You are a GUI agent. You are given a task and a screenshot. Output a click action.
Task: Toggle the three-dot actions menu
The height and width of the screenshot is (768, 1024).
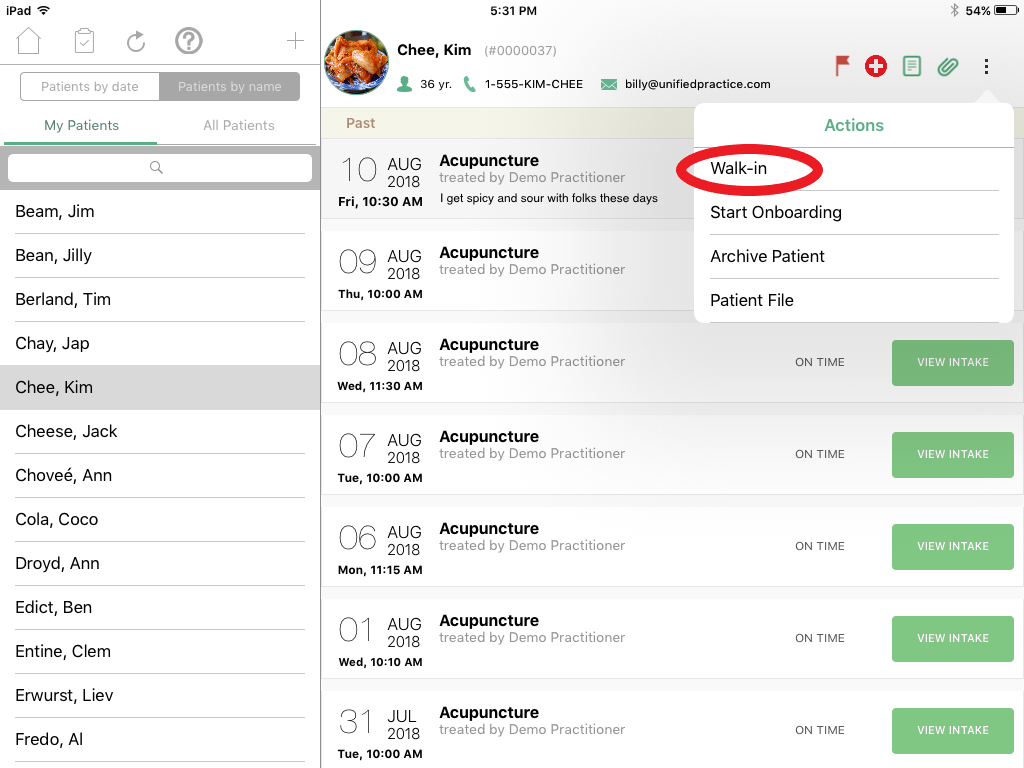[x=986, y=67]
